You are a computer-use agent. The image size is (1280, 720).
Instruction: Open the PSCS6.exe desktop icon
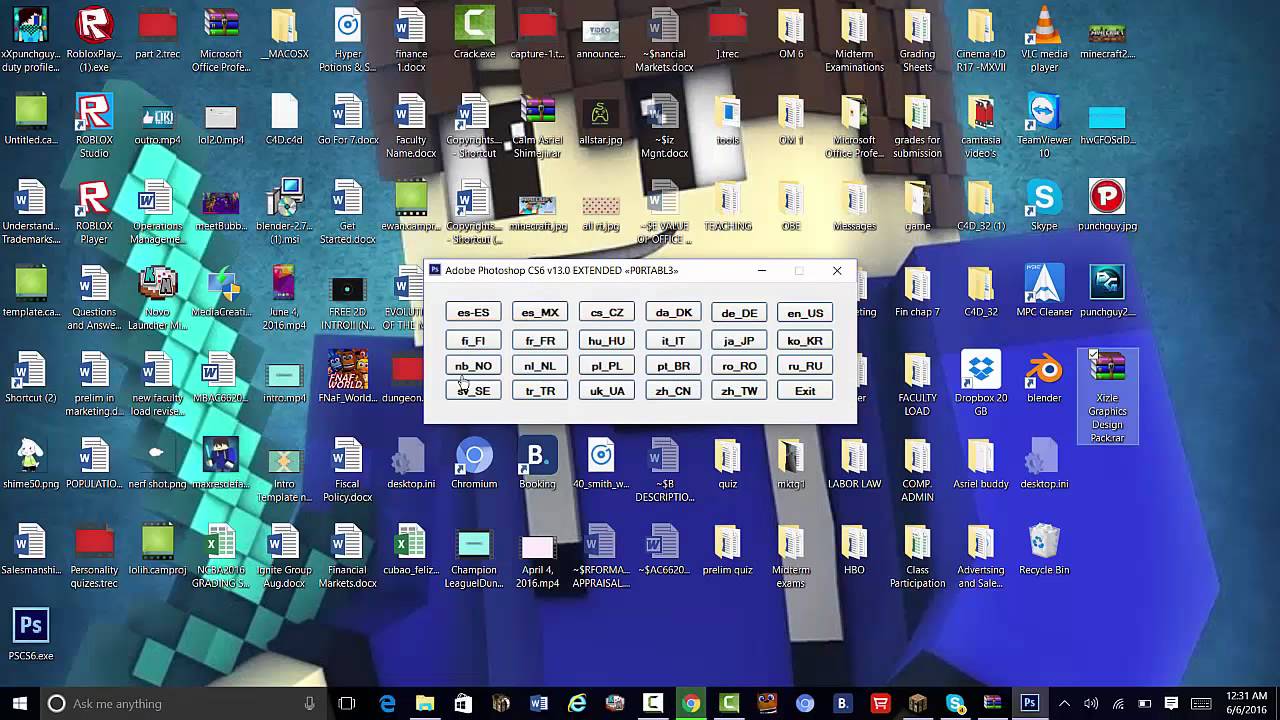(30, 635)
